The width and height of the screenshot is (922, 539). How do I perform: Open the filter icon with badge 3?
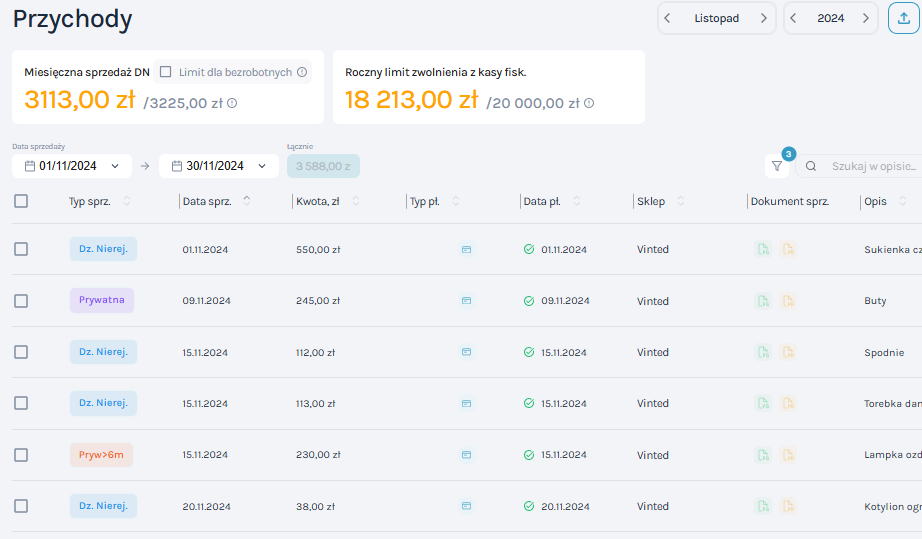pyautogui.click(x=777, y=166)
